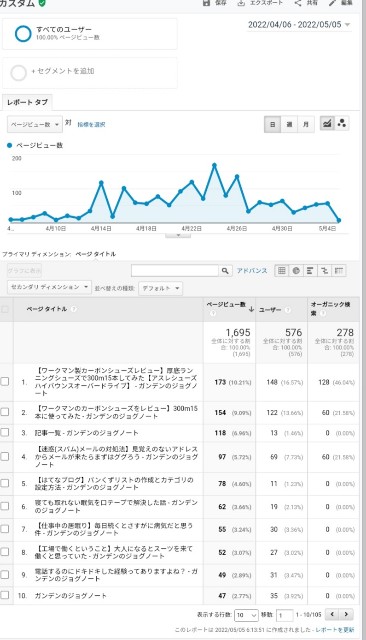Open the row 6 口テープ article title
366x640 pixels.
(116, 507)
